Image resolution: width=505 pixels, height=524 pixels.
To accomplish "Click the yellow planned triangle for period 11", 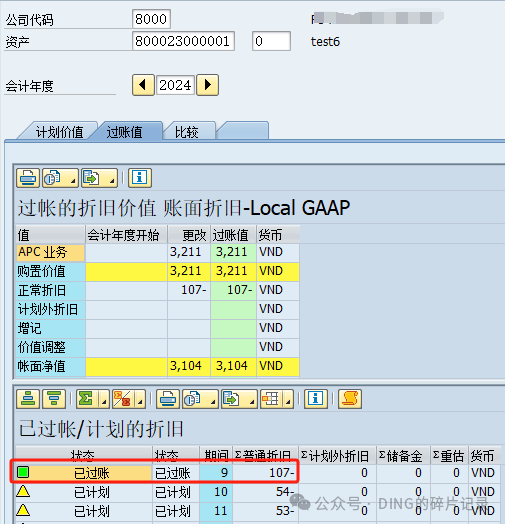I will coord(23,510).
